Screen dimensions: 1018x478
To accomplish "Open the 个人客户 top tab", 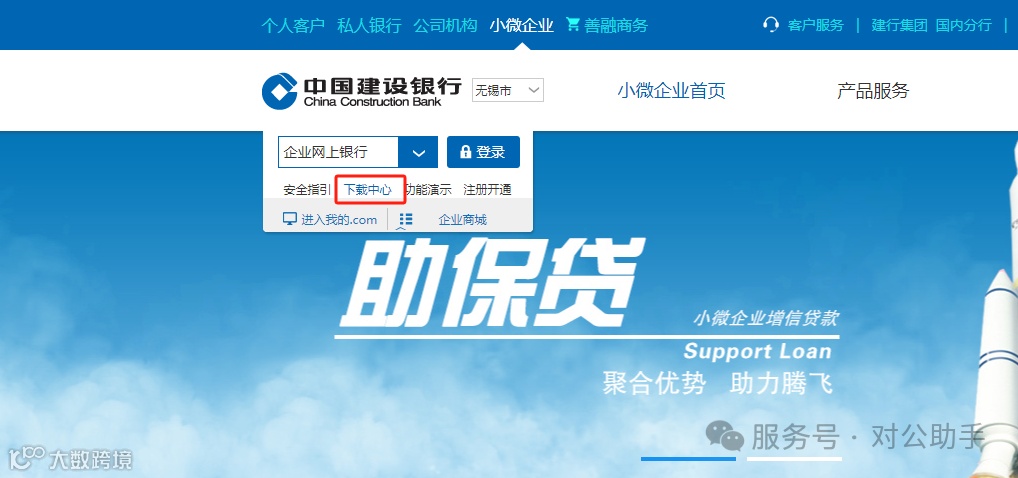I will pos(293,25).
